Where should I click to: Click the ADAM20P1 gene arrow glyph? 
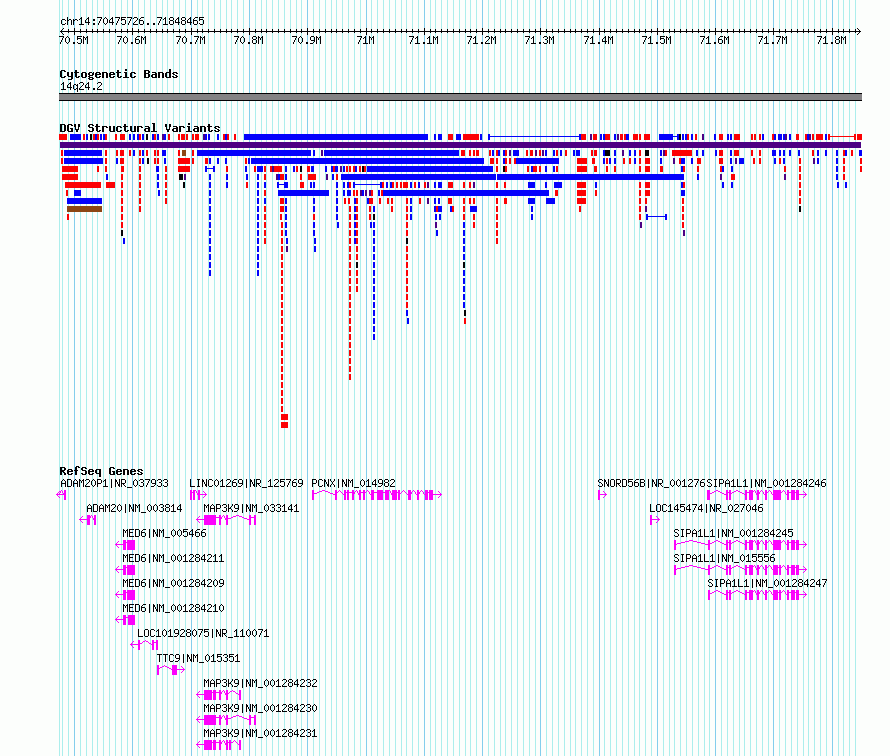[x=62, y=495]
